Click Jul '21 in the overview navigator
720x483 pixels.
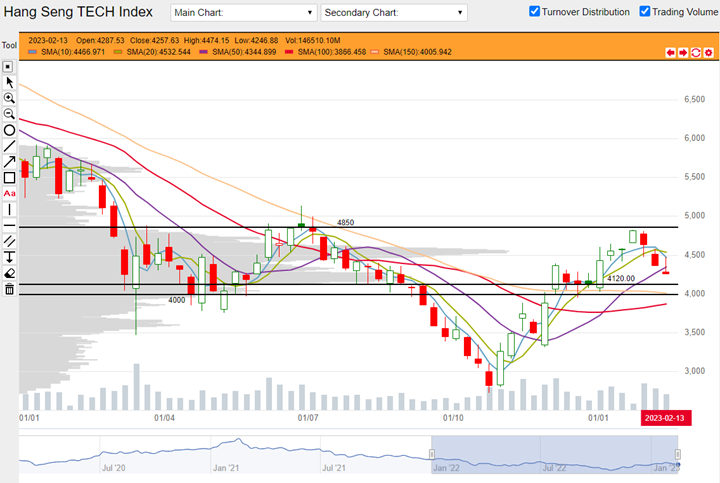pos(334,468)
